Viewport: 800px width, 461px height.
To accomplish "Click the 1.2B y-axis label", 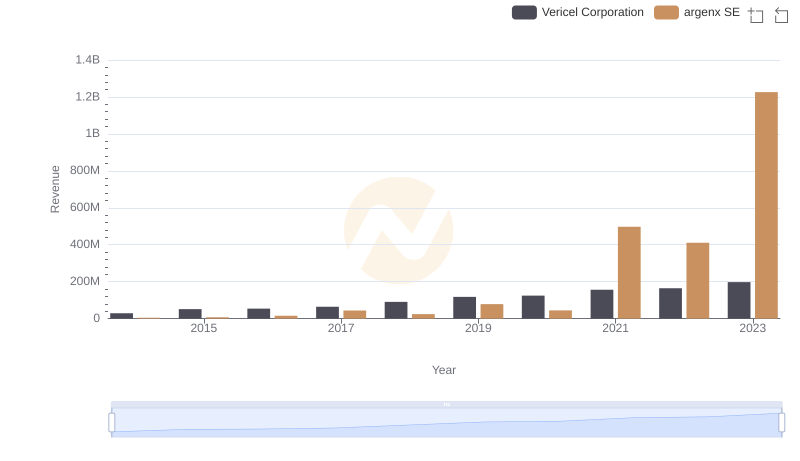I will click(x=88, y=97).
